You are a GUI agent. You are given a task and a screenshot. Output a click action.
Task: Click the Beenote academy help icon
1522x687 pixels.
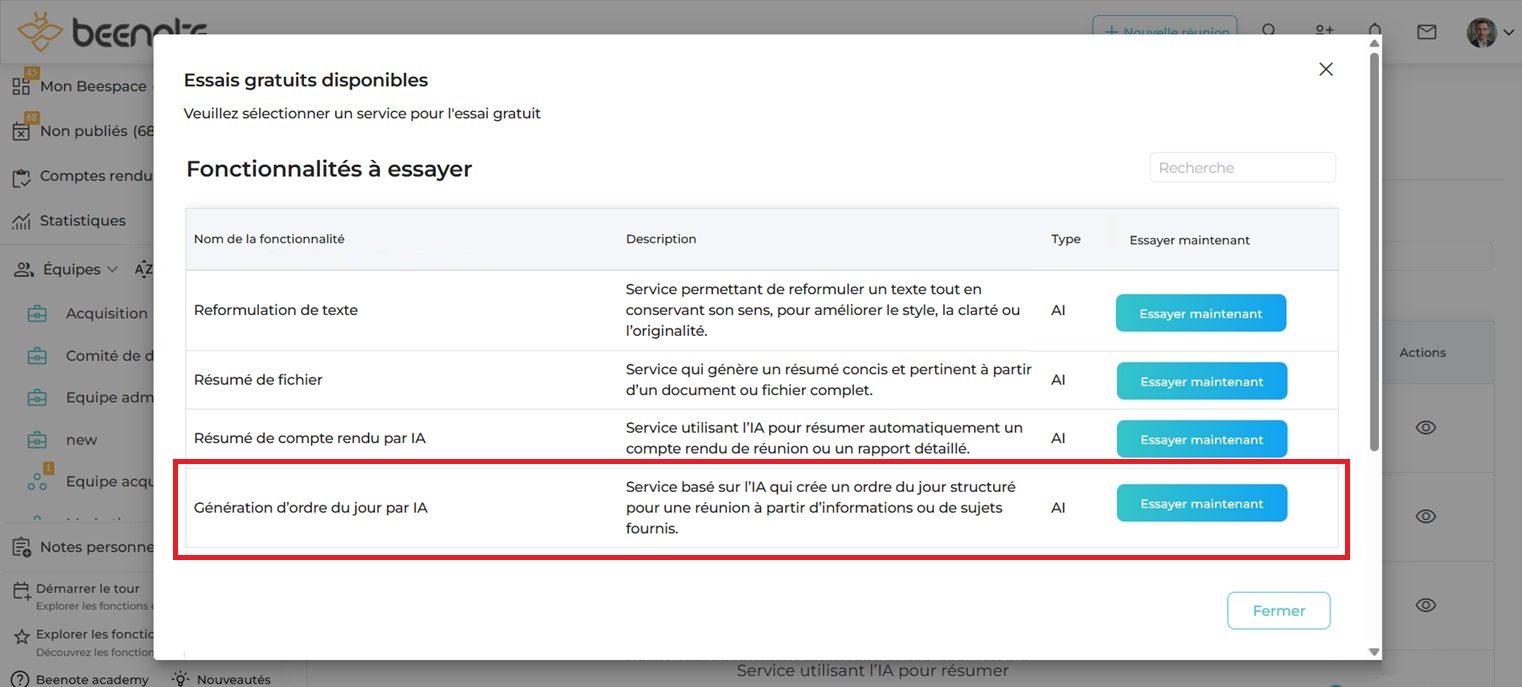point(18,679)
